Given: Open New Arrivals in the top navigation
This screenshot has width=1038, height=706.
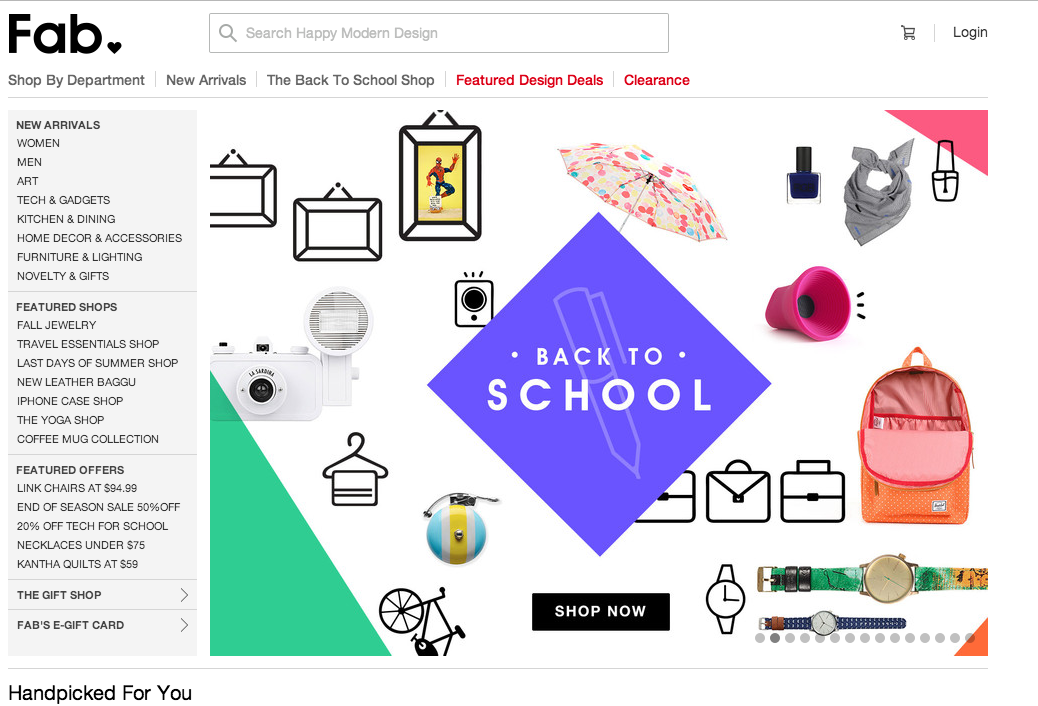Looking at the screenshot, I should (206, 80).
